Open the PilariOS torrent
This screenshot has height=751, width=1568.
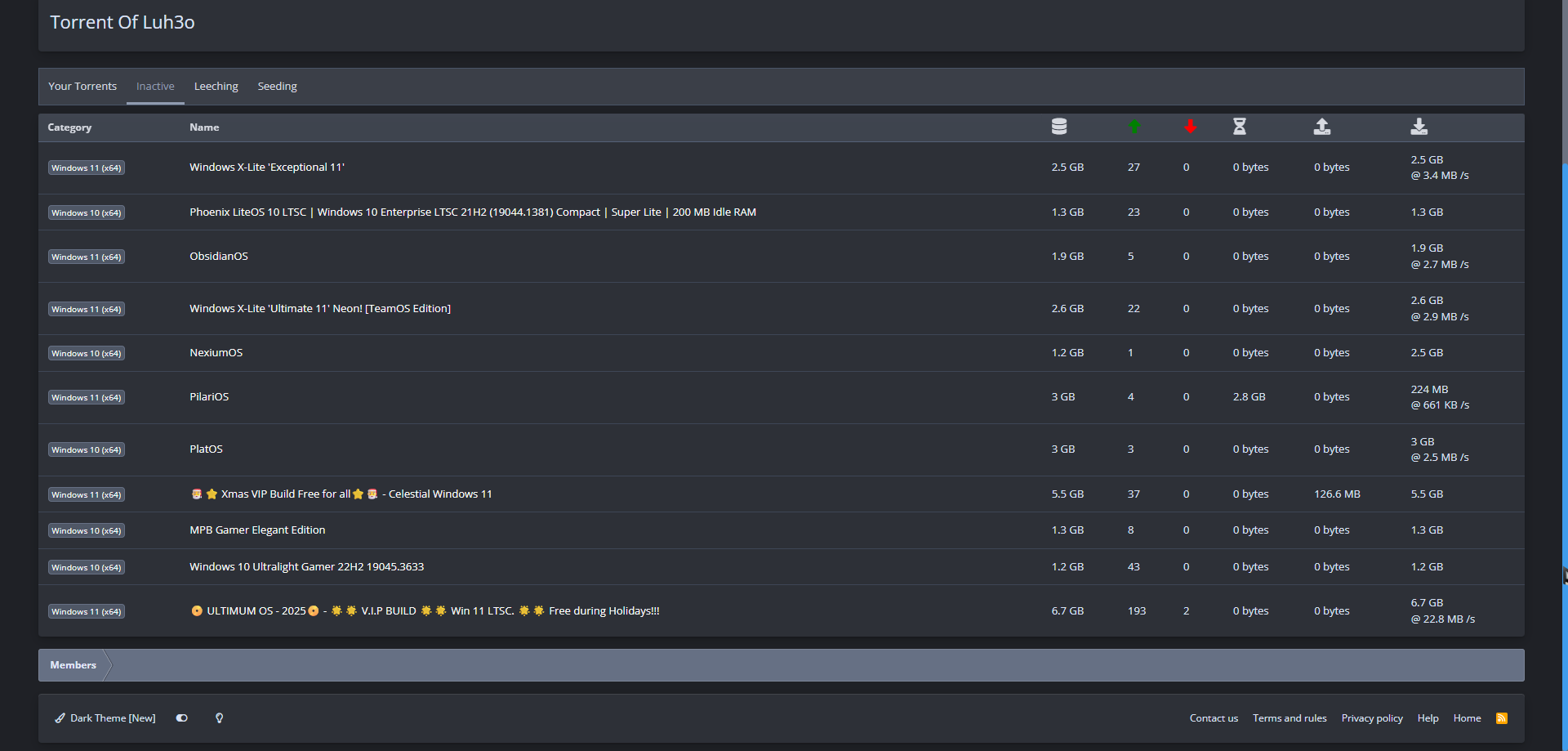pyautogui.click(x=209, y=397)
